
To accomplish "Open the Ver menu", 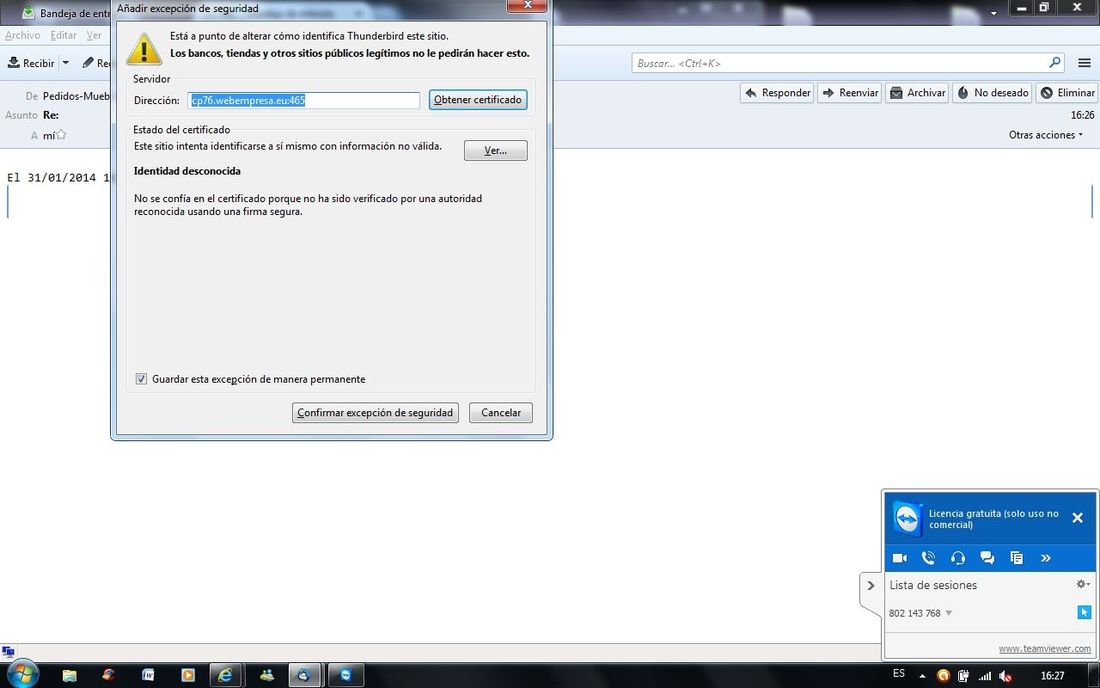I will pos(94,35).
